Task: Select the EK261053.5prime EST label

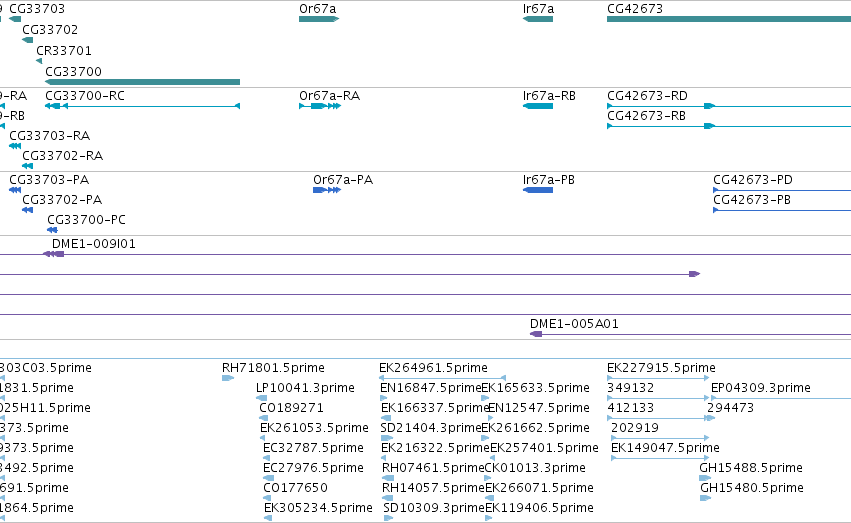Action: (x=314, y=428)
